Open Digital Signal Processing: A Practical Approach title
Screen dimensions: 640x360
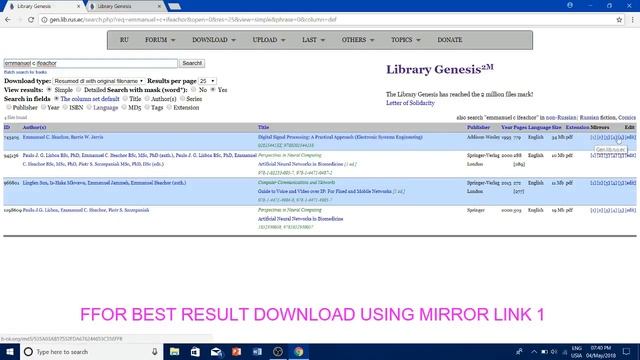coord(340,137)
